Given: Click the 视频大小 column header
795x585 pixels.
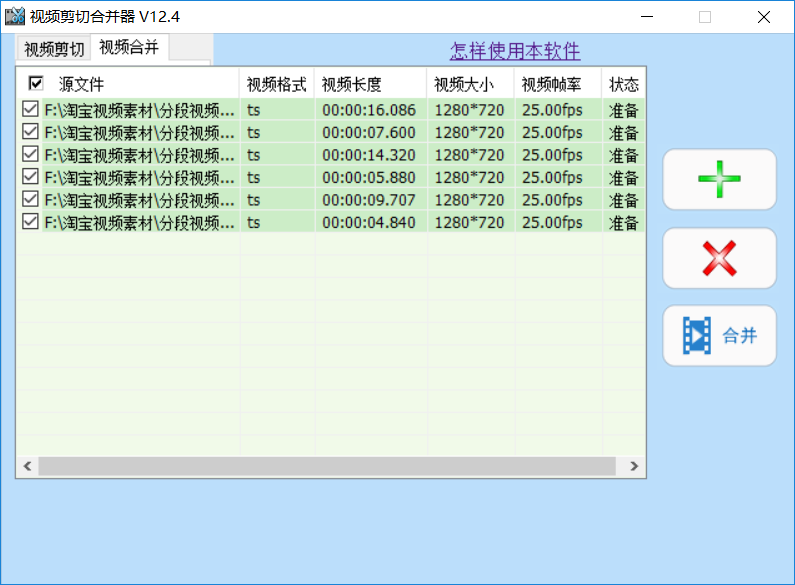Looking at the screenshot, I should tap(464, 85).
